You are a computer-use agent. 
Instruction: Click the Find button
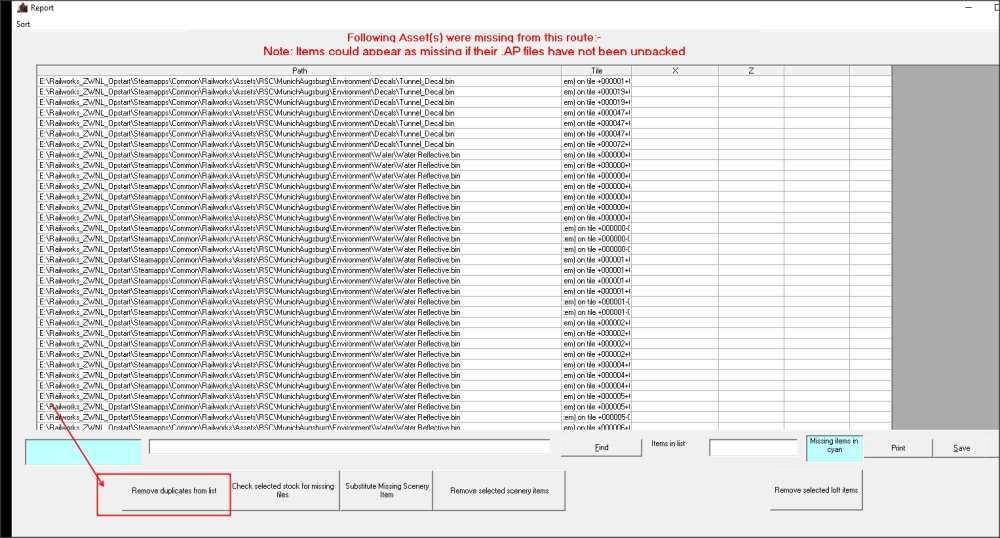[x=600, y=448]
